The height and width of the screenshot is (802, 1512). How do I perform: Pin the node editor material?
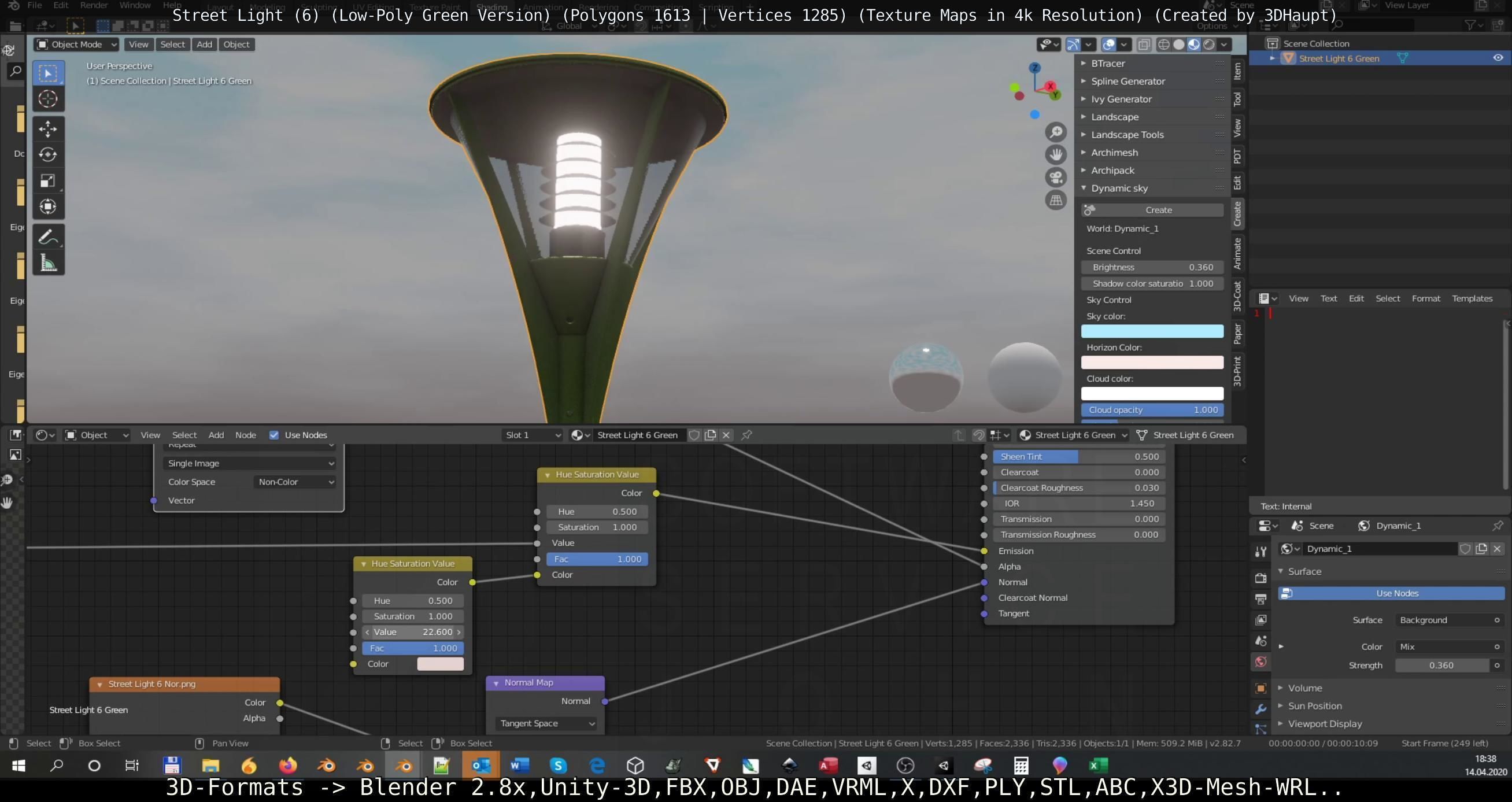pyautogui.click(x=746, y=435)
